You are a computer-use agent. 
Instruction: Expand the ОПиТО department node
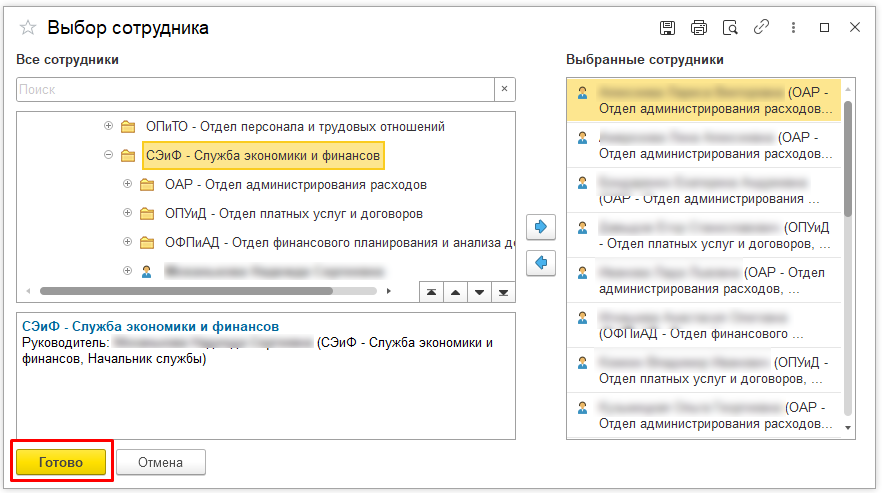[109, 127]
